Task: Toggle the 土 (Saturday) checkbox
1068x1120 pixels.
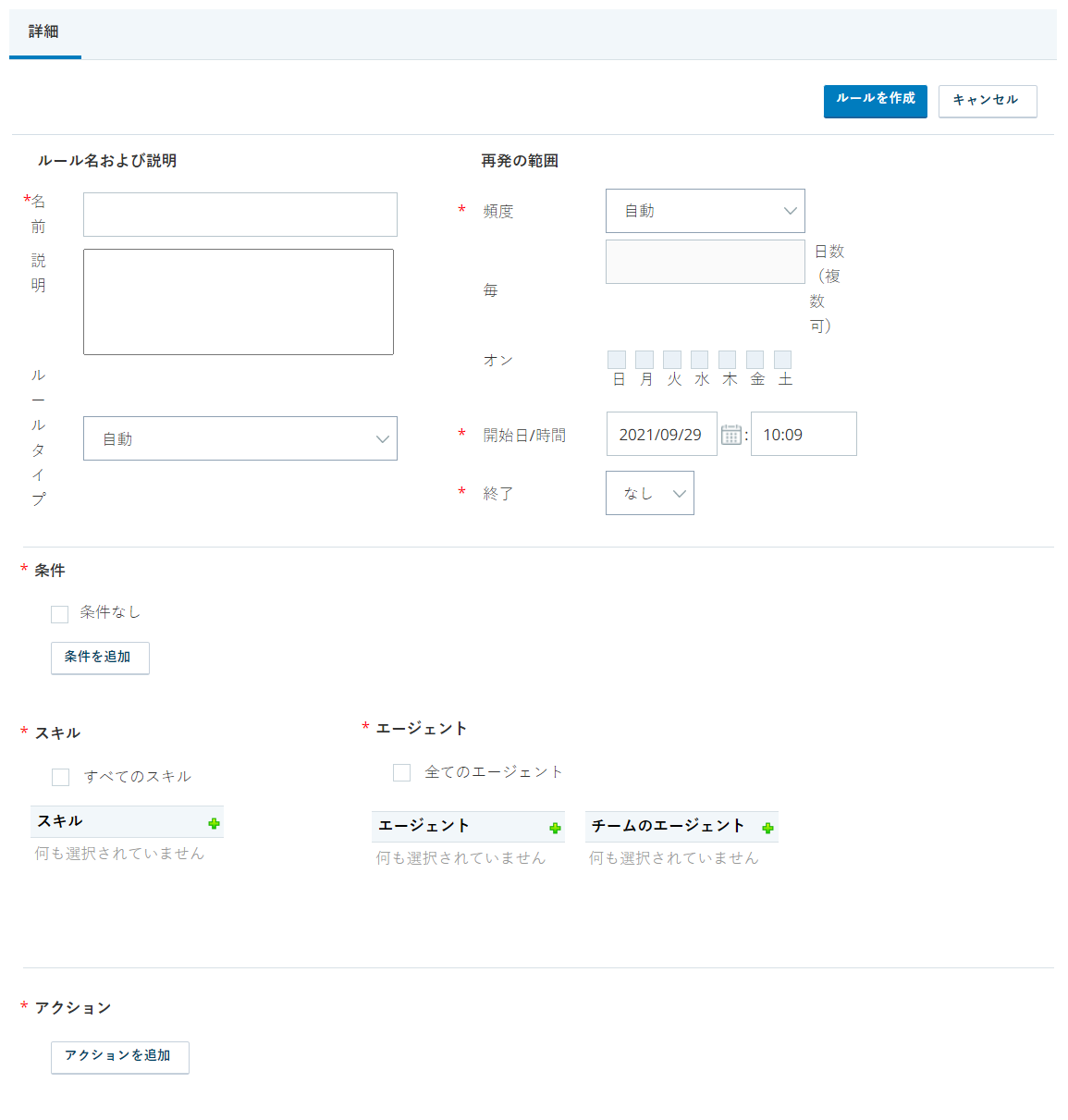Action: pyautogui.click(x=783, y=360)
